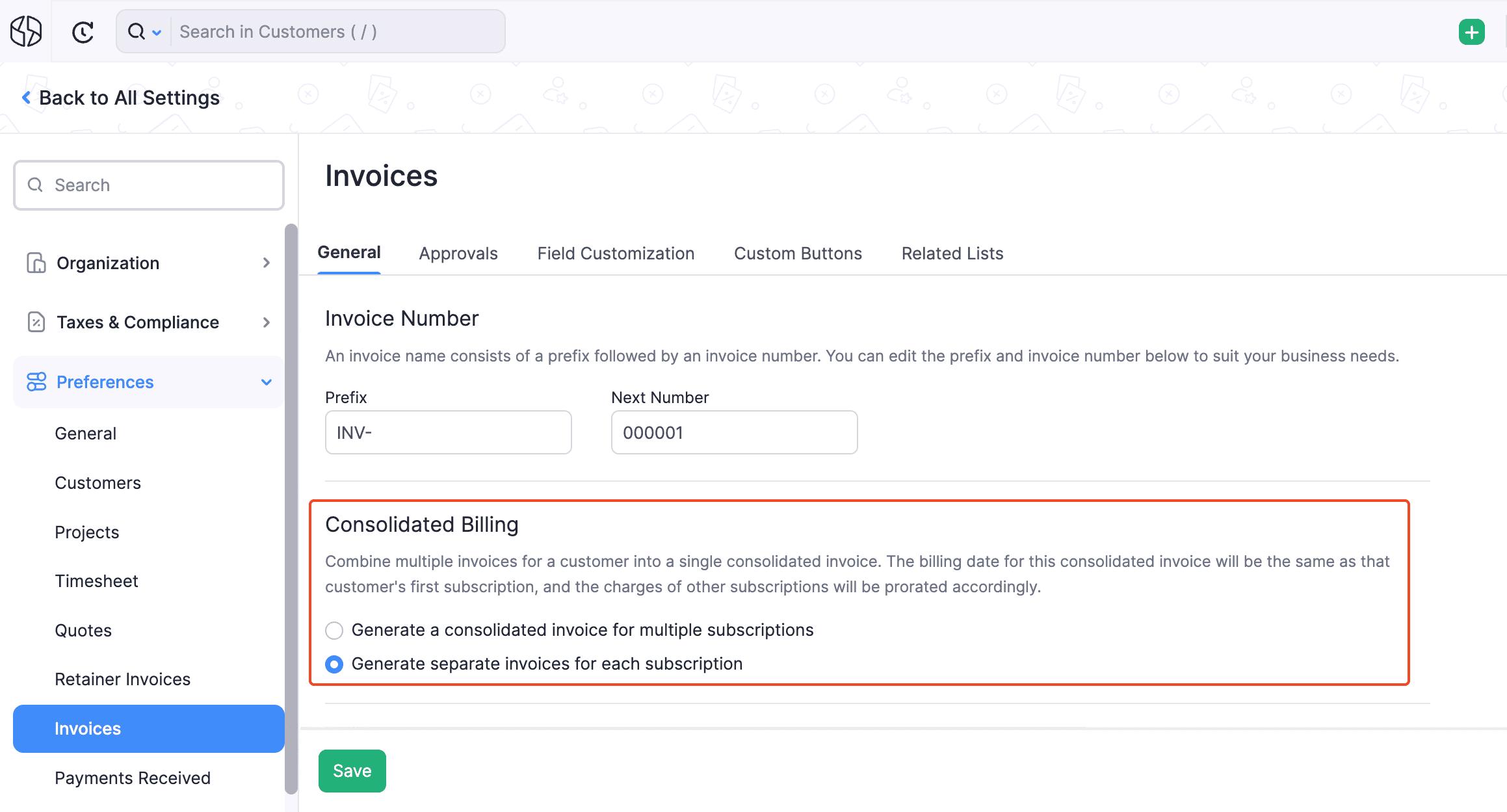The width and height of the screenshot is (1507, 812).
Task: Focus the settings sidebar Search box
Action: click(149, 185)
